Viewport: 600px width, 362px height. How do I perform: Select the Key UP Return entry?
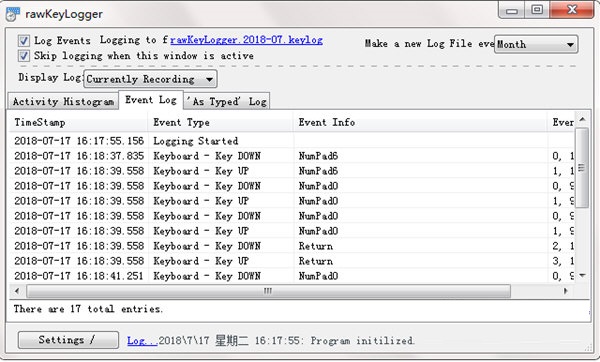coord(292,261)
